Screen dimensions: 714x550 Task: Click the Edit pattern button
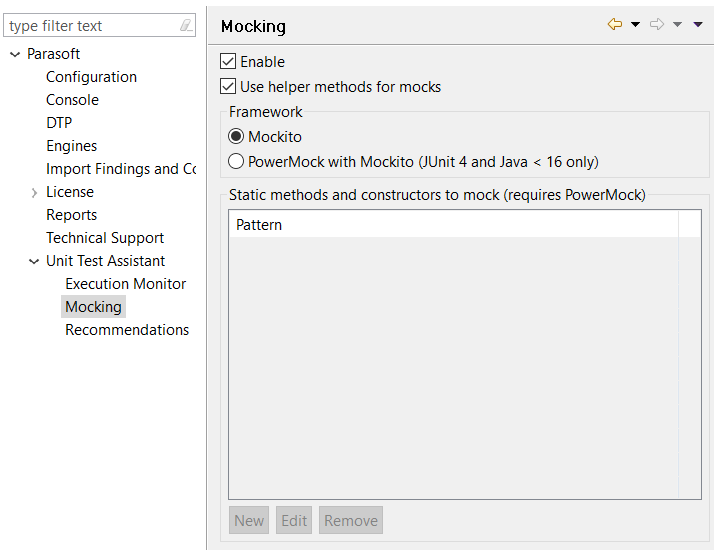tap(294, 520)
